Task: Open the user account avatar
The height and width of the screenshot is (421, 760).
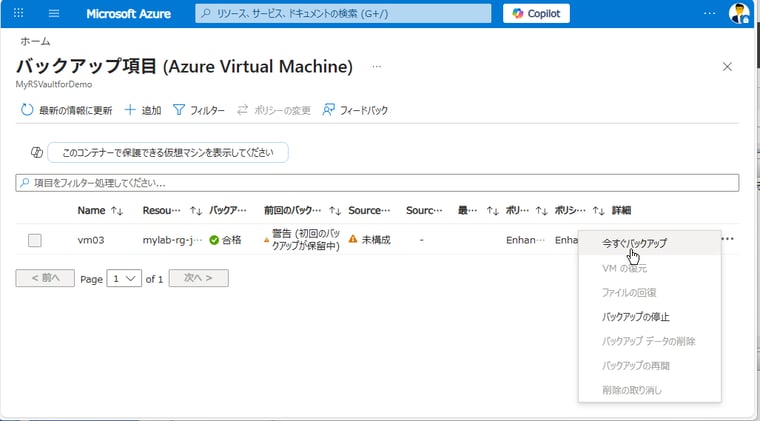Action: (739, 13)
